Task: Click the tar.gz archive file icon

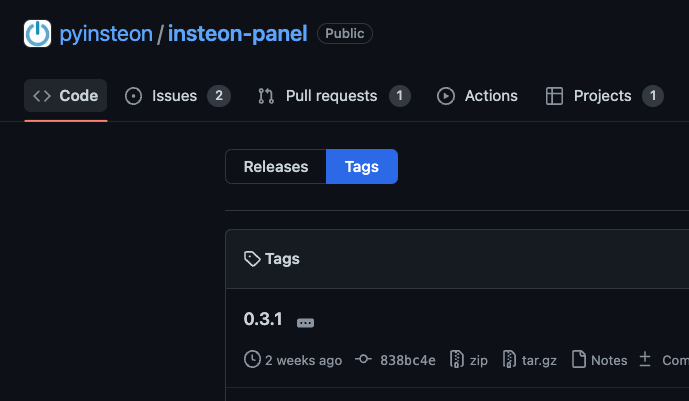Action: point(509,359)
